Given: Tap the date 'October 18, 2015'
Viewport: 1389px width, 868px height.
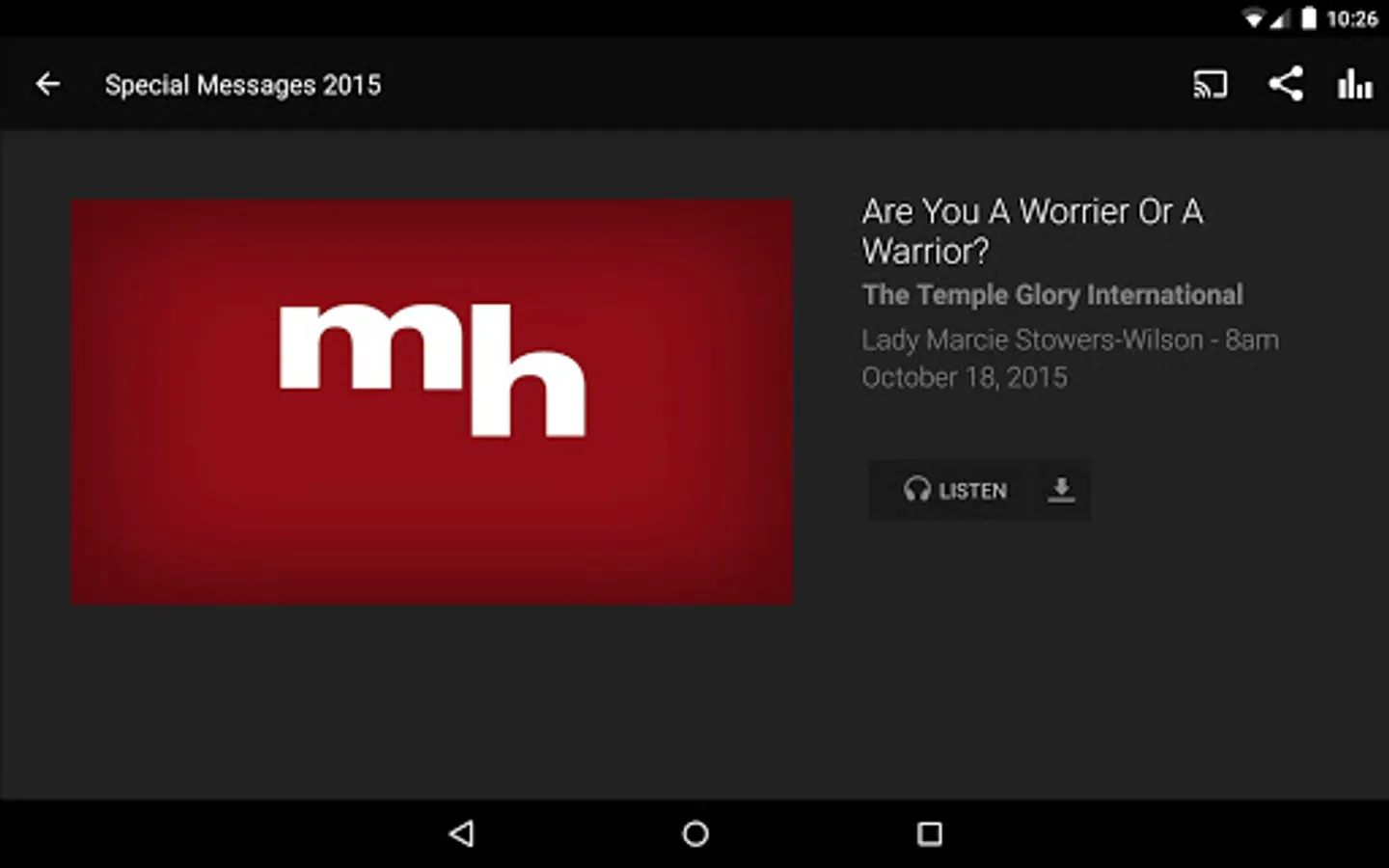Looking at the screenshot, I should [965, 377].
